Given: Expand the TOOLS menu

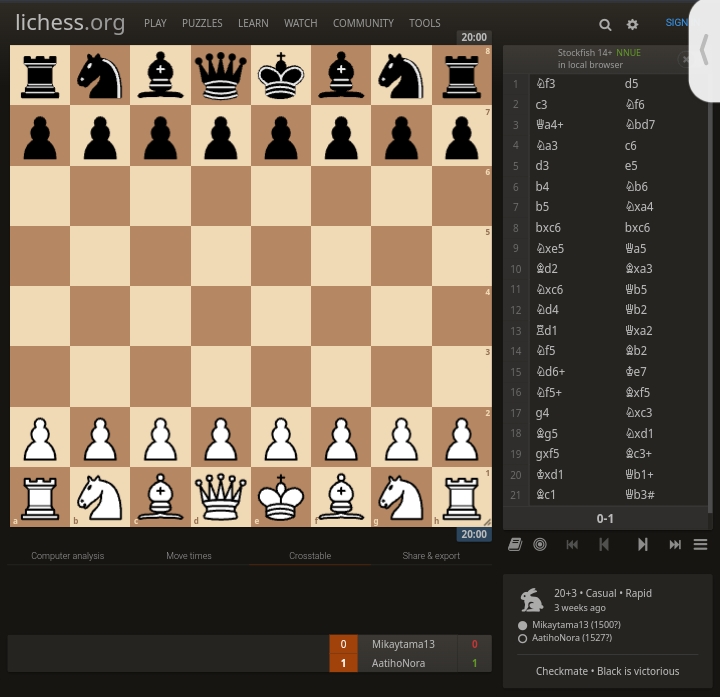Looking at the screenshot, I should [x=424, y=23].
